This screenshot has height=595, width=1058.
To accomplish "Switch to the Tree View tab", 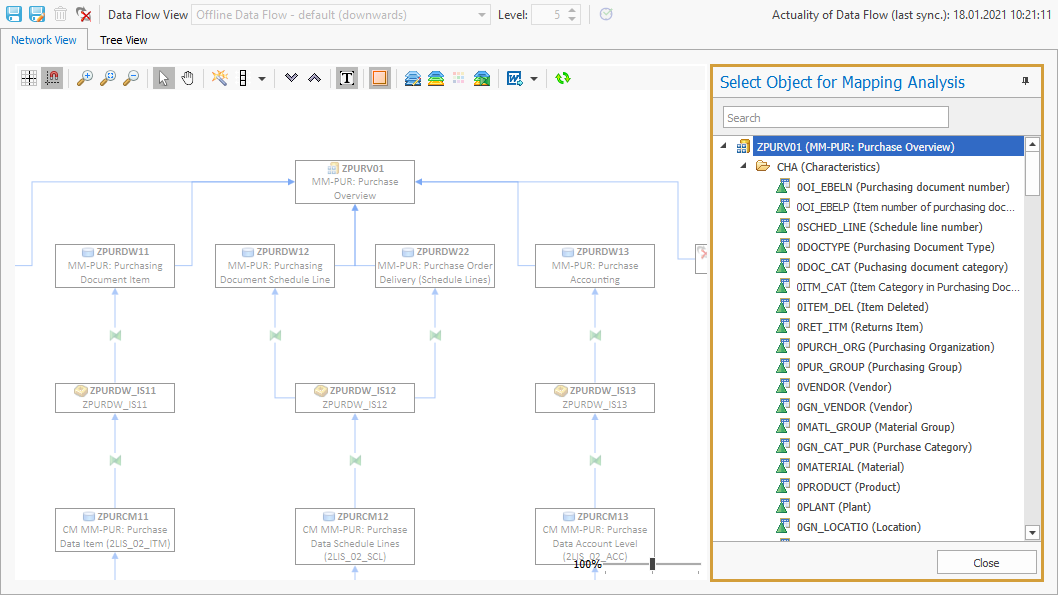I will pyautogui.click(x=124, y=40).
